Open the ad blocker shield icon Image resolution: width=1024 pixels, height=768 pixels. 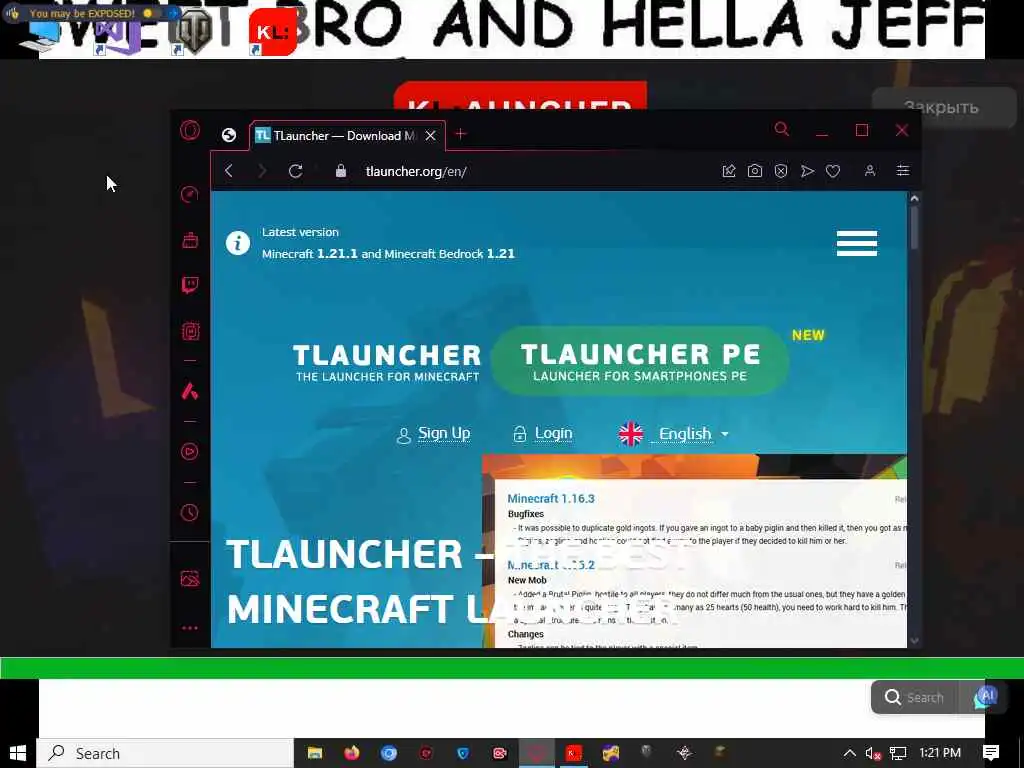click(x=781, y=171)
